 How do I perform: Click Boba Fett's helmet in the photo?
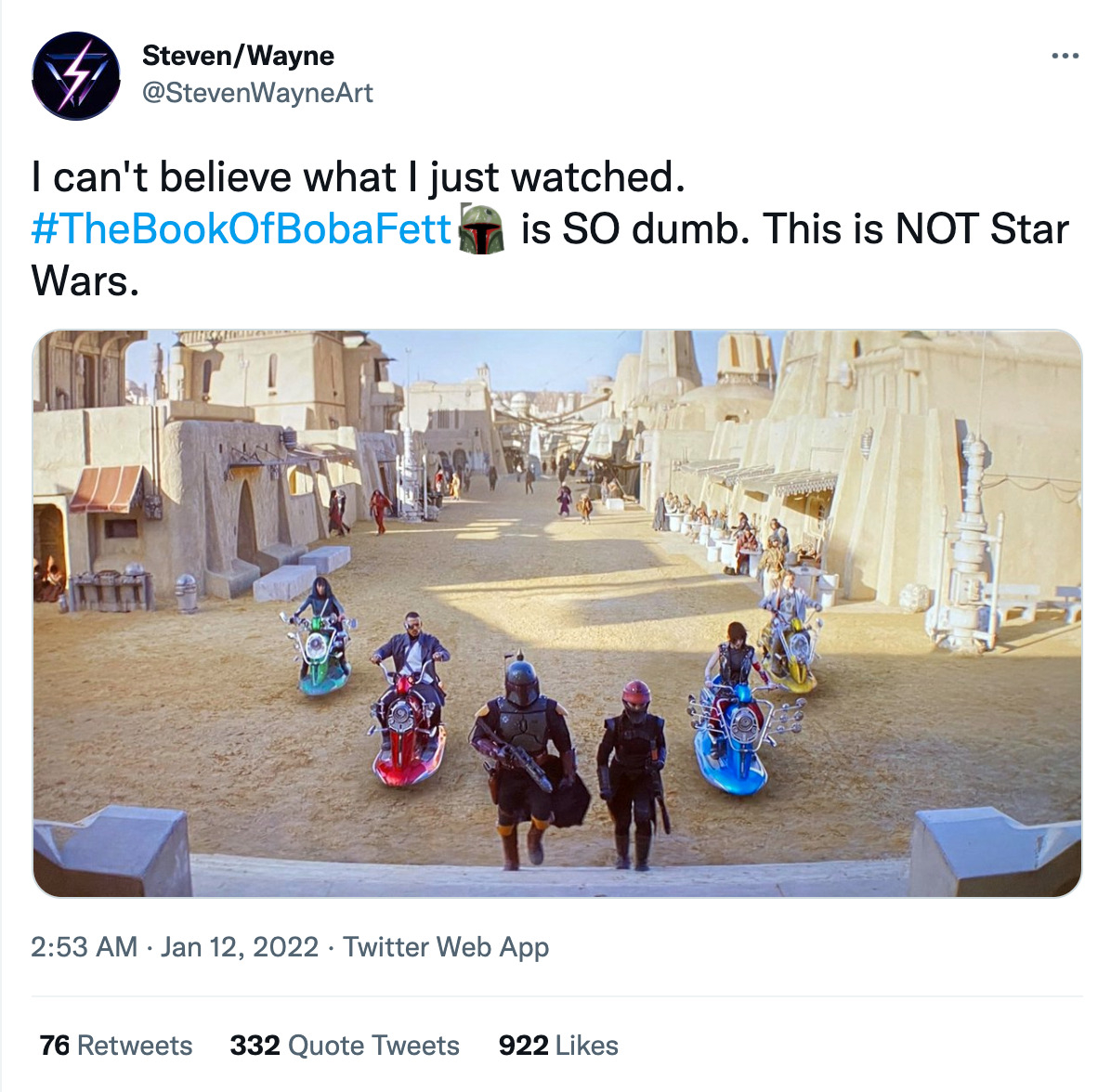[x=521, y=681]
